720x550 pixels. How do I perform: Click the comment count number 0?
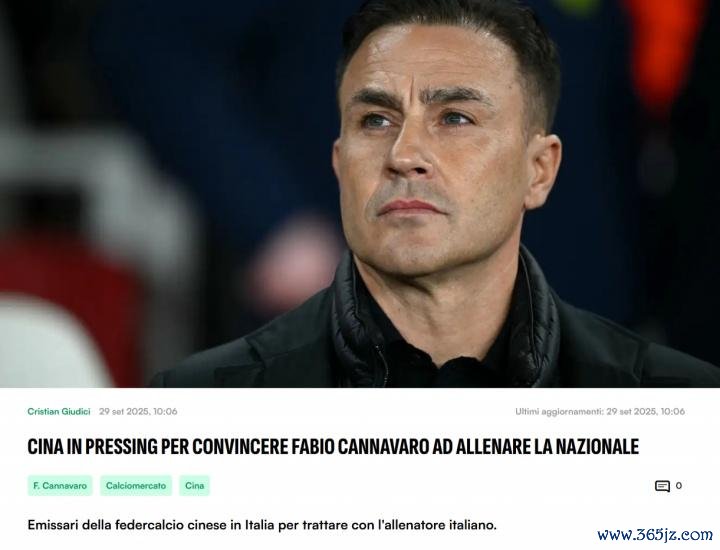coord(679,486)
